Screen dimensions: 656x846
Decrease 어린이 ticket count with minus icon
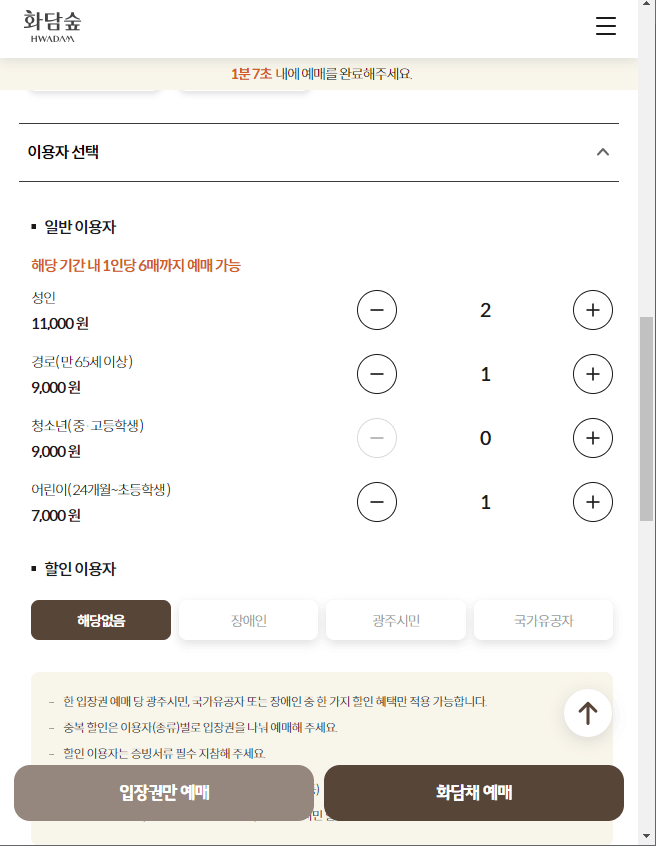[x=377, y=502]
